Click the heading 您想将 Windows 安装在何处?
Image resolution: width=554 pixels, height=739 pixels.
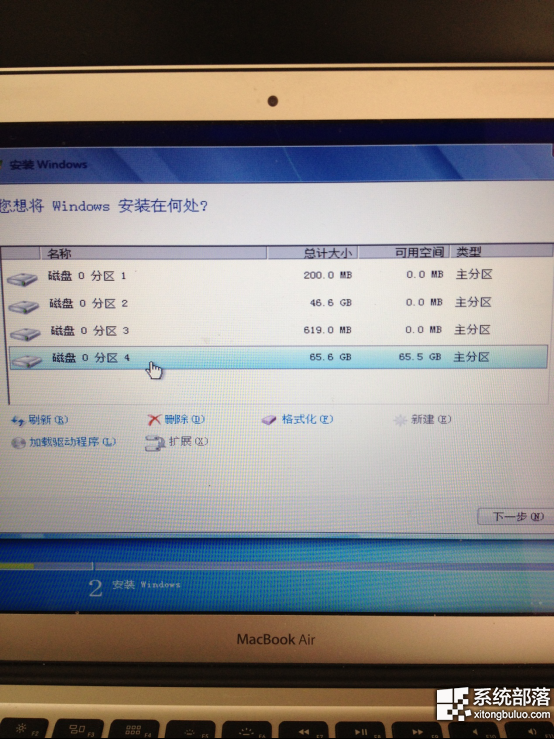104,206
